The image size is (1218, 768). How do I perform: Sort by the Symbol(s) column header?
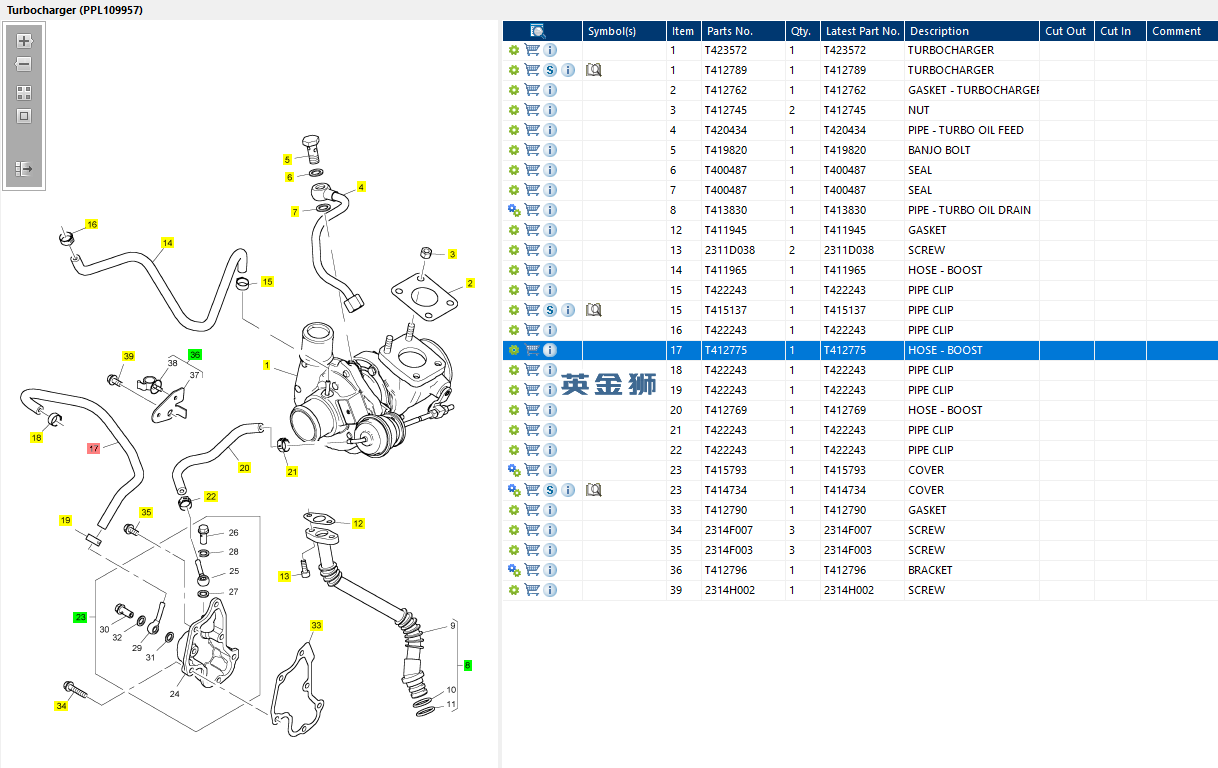point(625,31)
